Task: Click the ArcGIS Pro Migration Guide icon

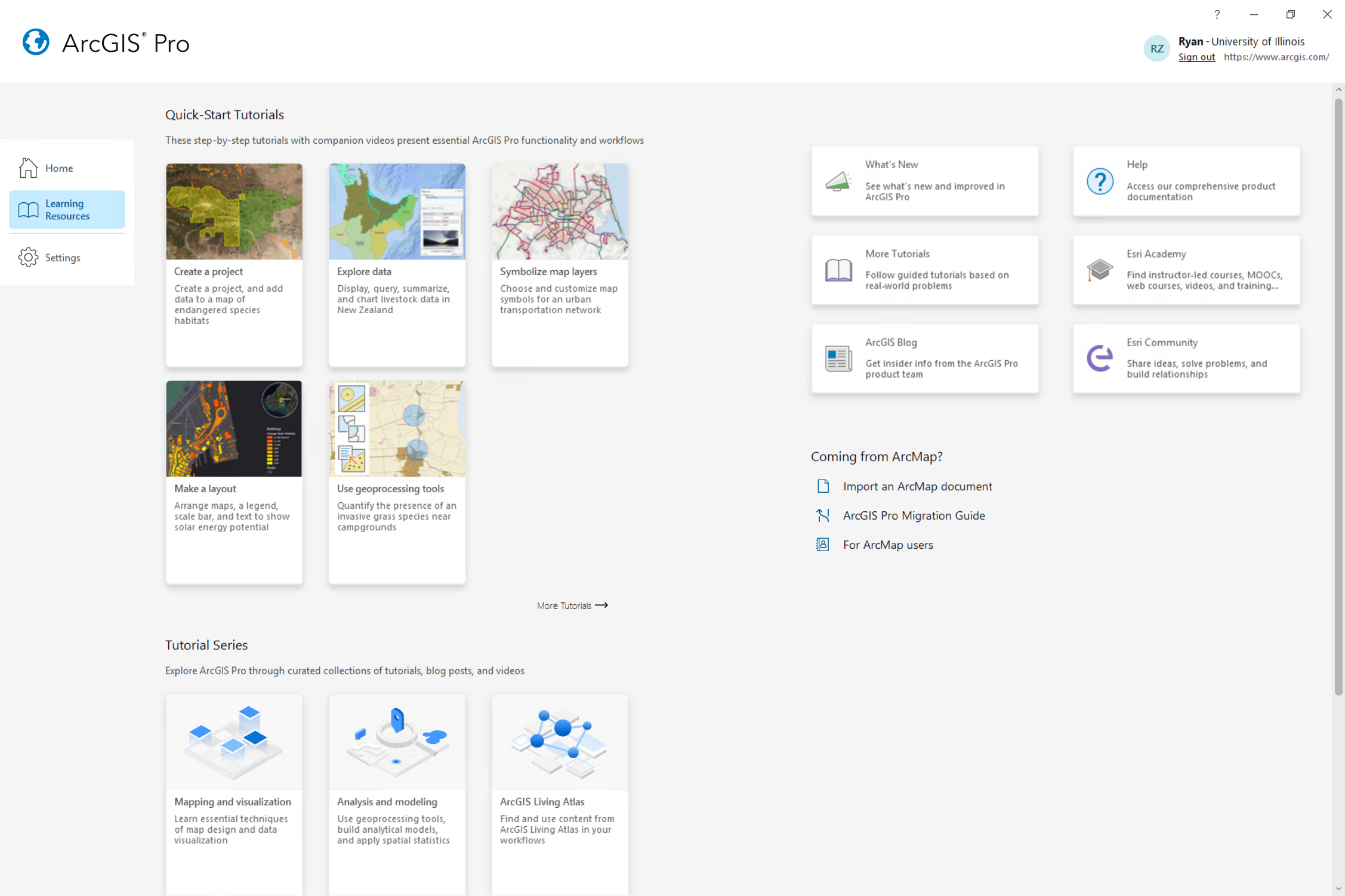Action: [x=823, y=515]
